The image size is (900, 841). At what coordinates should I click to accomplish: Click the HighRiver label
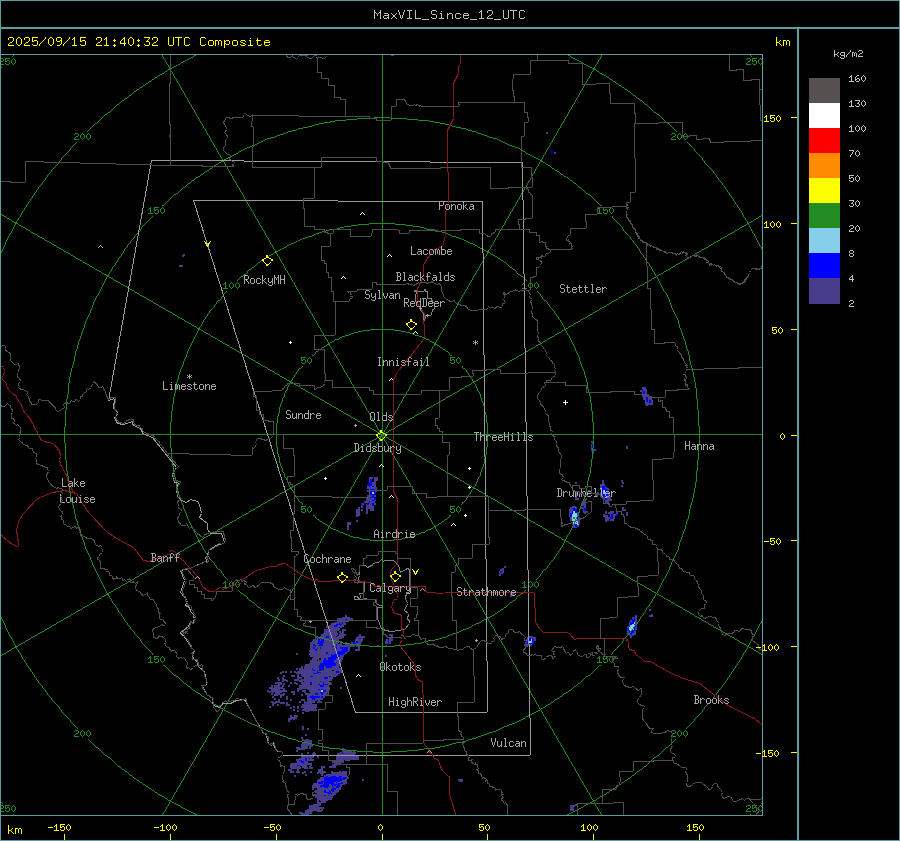[415, 702]
